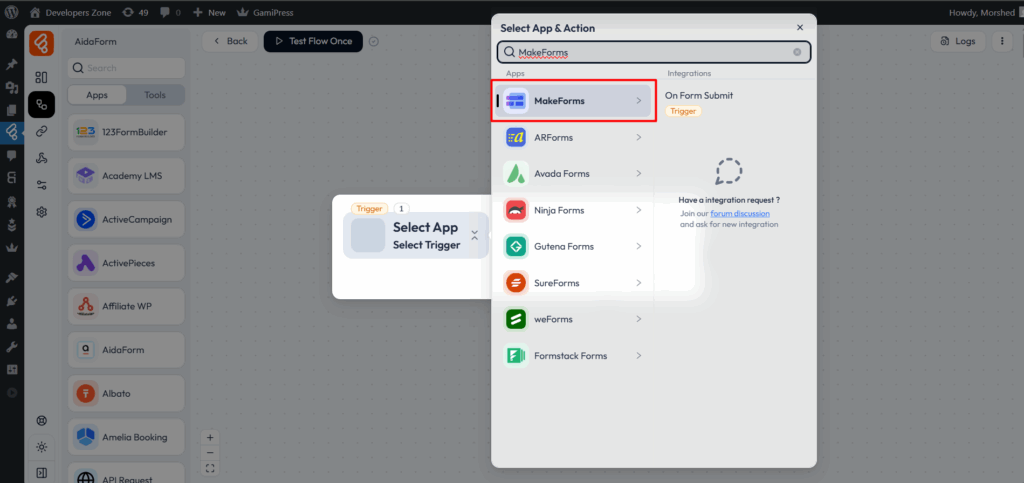Click Howdy, Morshed account menu
This screenshot has width=1024, height=483.
pos(986,12)
